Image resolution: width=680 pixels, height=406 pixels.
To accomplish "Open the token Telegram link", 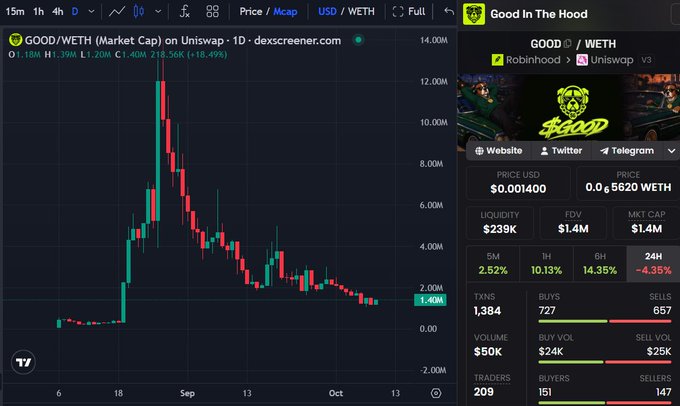I will click(x=627, y=151).
